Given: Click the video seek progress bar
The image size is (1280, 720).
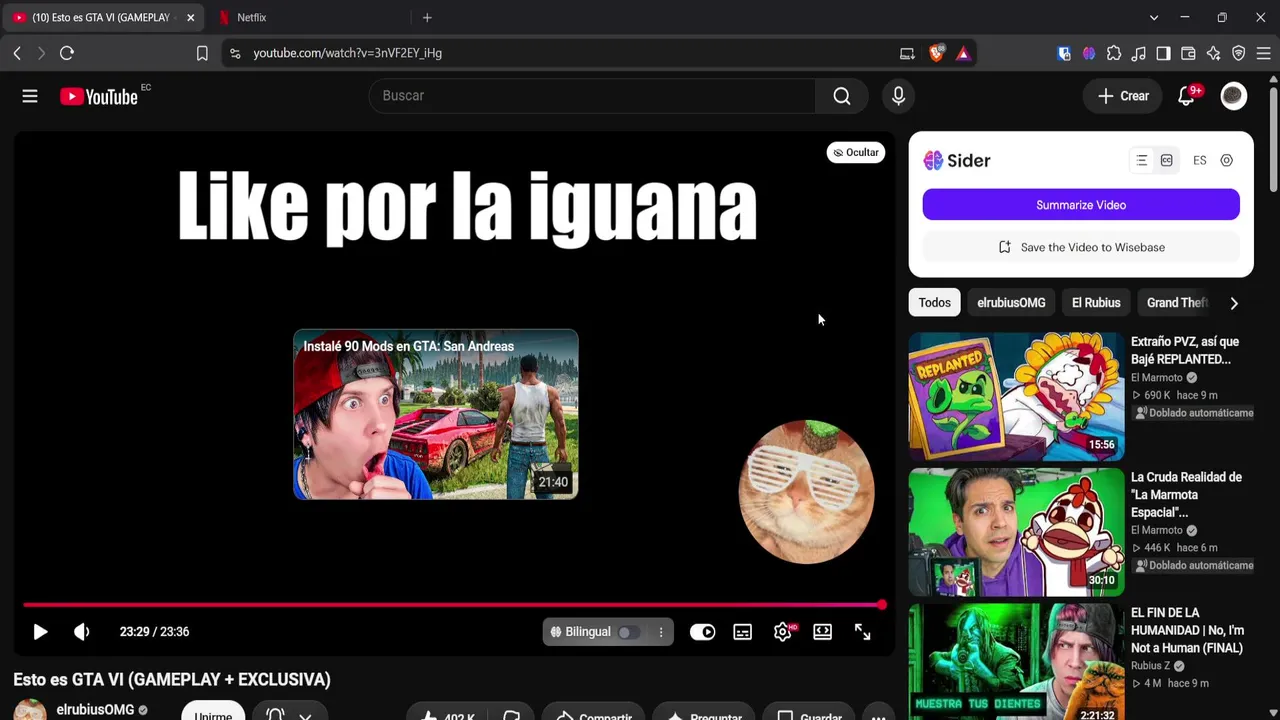Looking at the screenshot, I should [454, 605].
